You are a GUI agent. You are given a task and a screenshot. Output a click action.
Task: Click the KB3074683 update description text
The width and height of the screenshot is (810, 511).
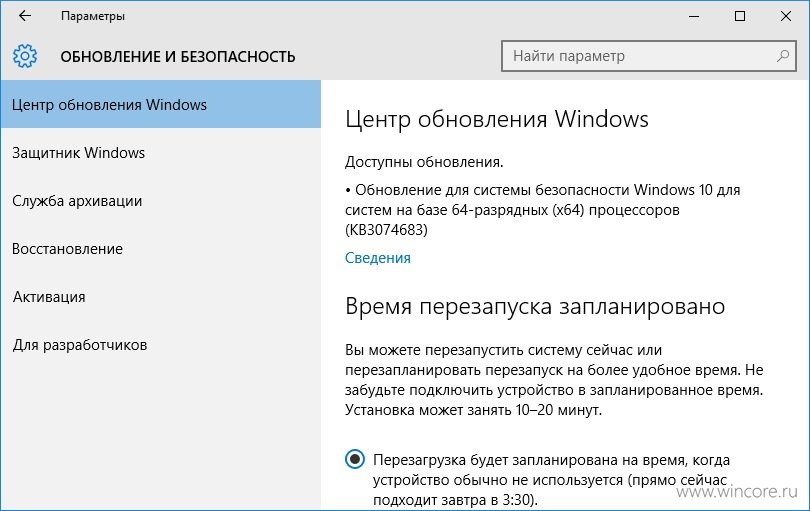[x=542, y=210]
